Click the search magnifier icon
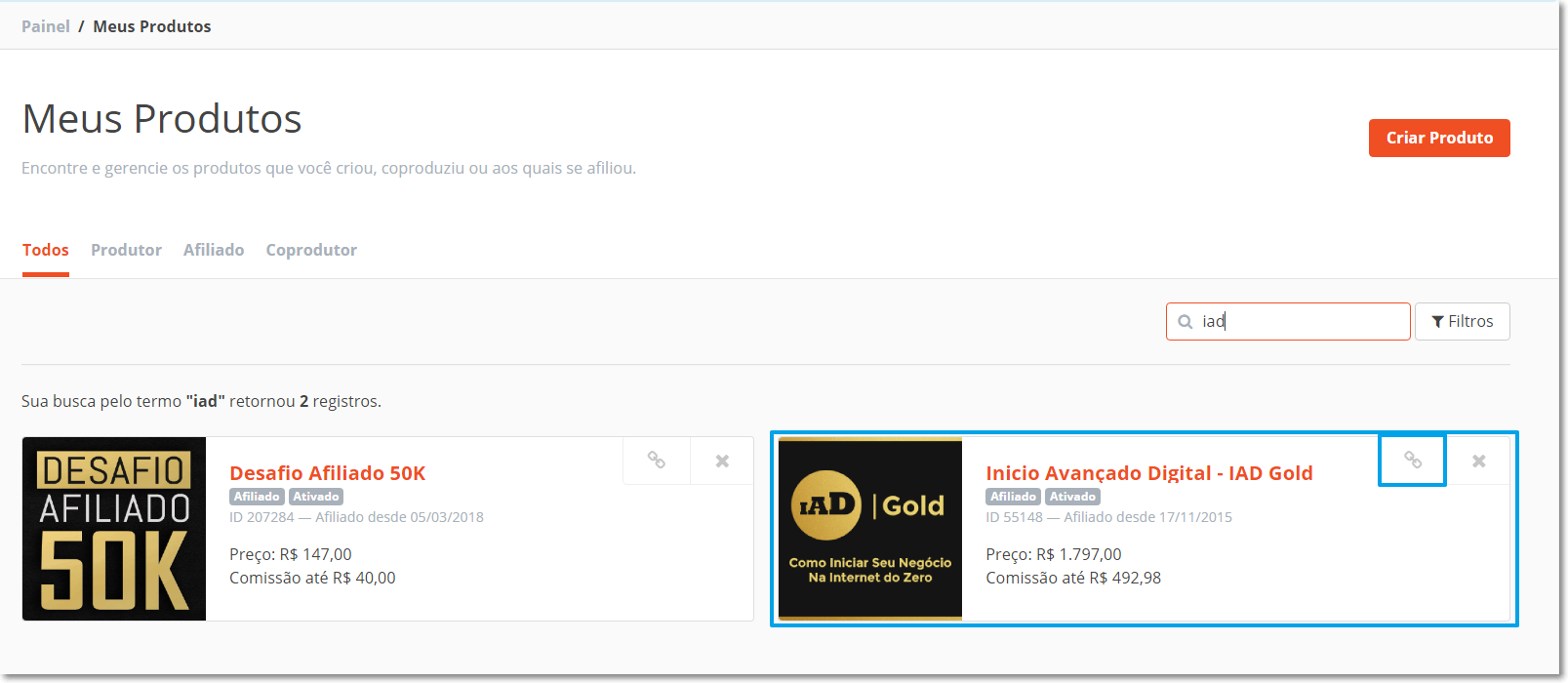This screenshot has width=1568, height=683. click(1186, 322)
